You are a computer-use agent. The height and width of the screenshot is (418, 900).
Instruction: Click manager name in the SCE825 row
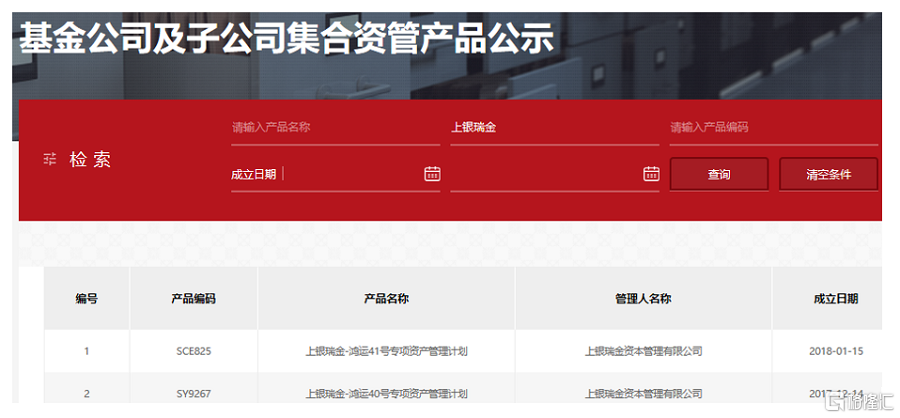coord(643,351)
